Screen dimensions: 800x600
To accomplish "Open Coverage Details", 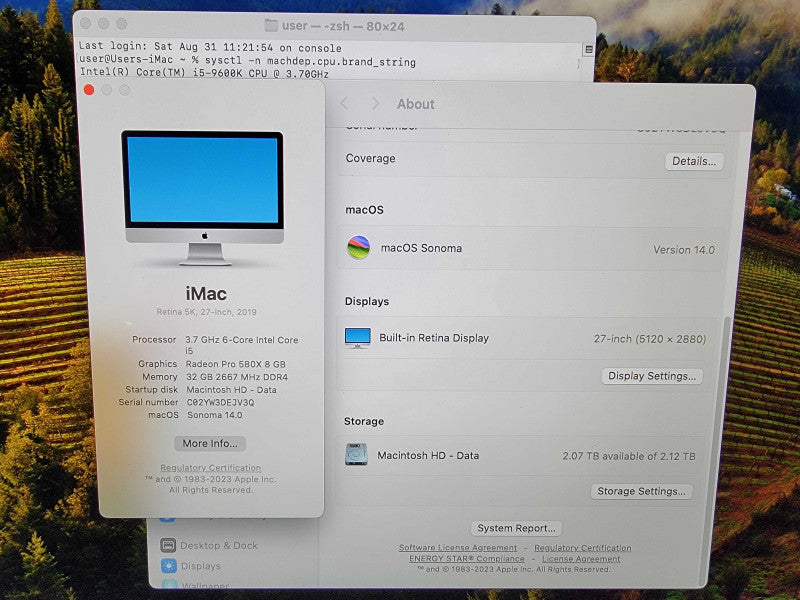I will pyautogui.click(x=694, y=161).
